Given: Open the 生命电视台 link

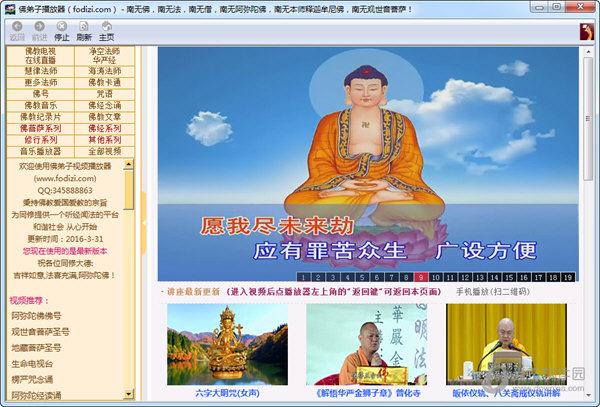Looking at the screenshot, I should pyautogui.click(x=32, y=364).
